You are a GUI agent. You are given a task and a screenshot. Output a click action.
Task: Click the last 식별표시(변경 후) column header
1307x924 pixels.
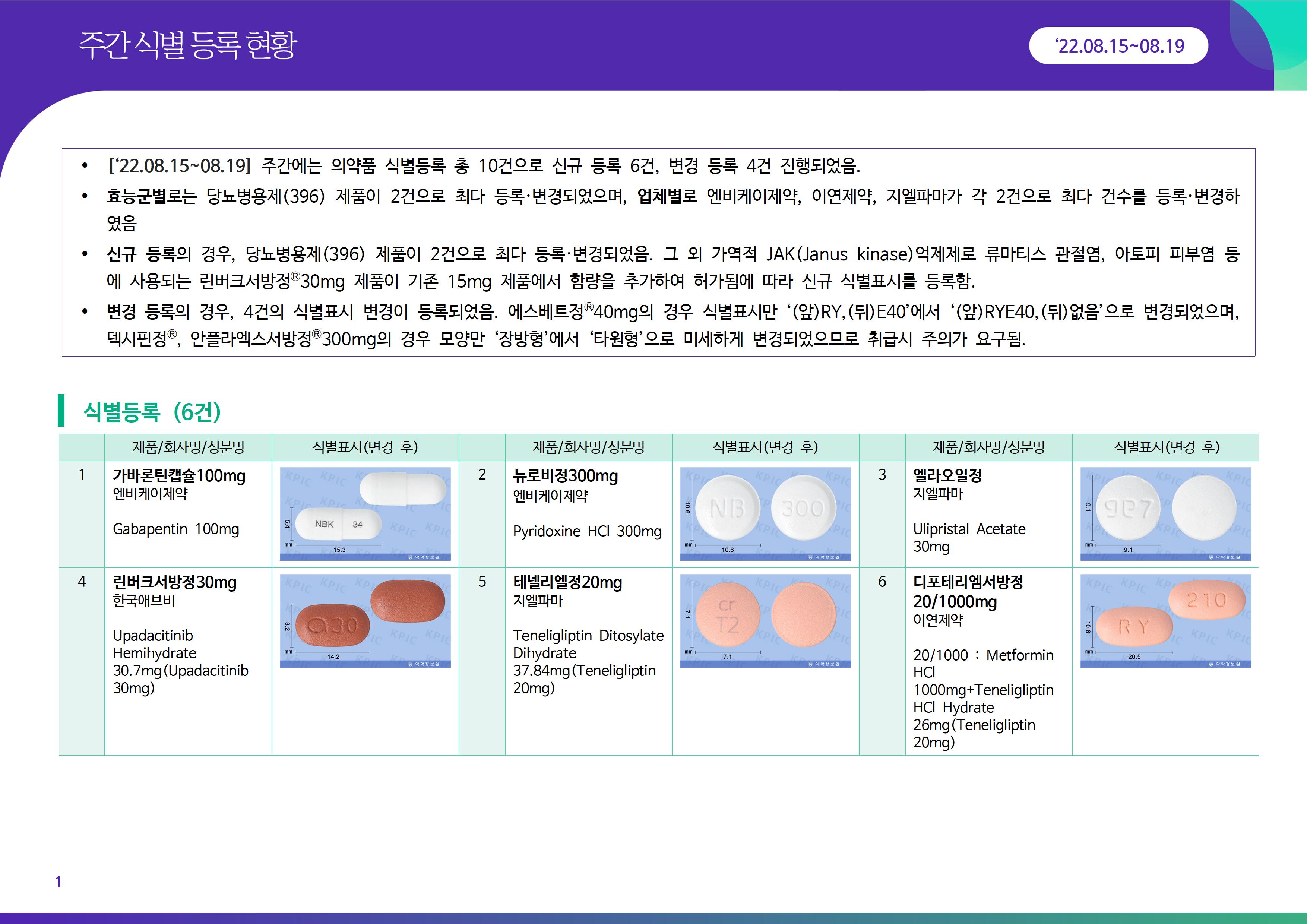click(x=1167, y=447)
